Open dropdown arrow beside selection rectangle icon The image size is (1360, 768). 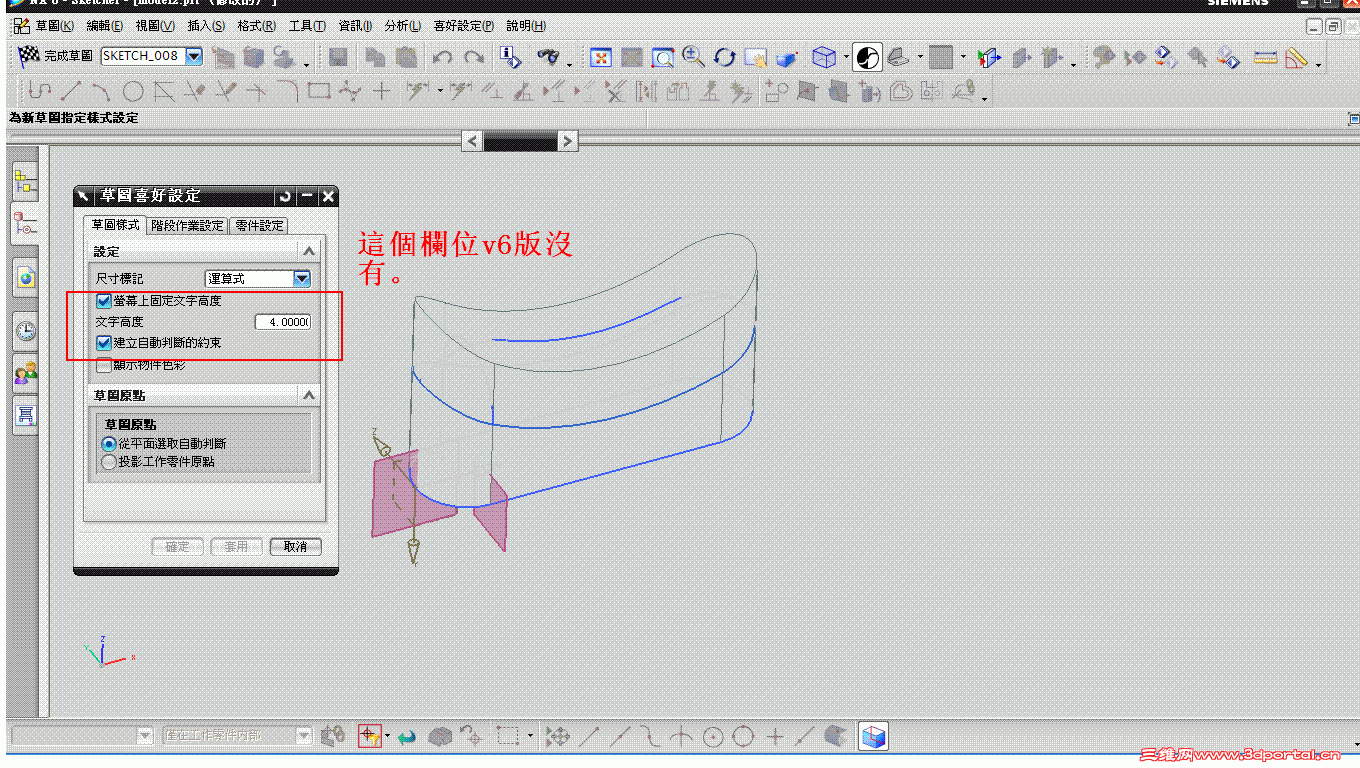pos(530,737)
